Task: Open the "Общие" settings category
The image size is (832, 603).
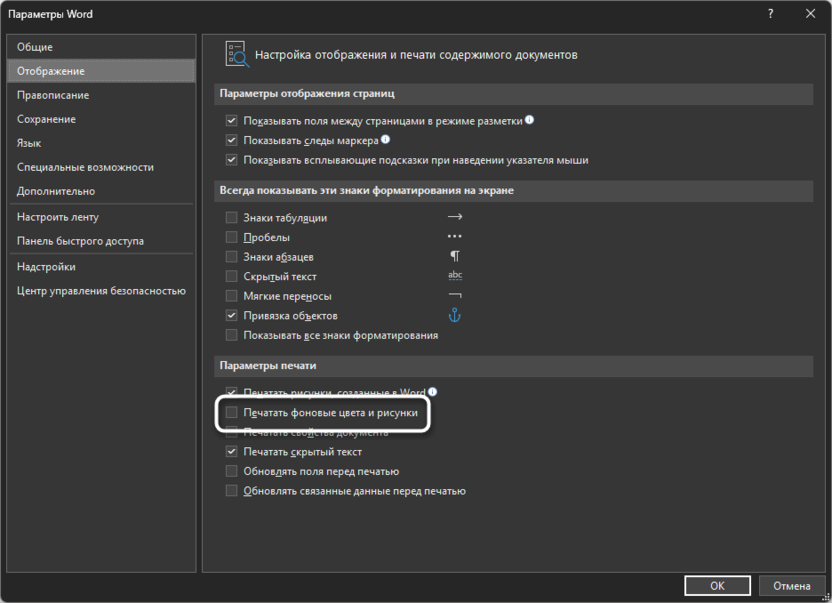Action: tap(35, 47)
